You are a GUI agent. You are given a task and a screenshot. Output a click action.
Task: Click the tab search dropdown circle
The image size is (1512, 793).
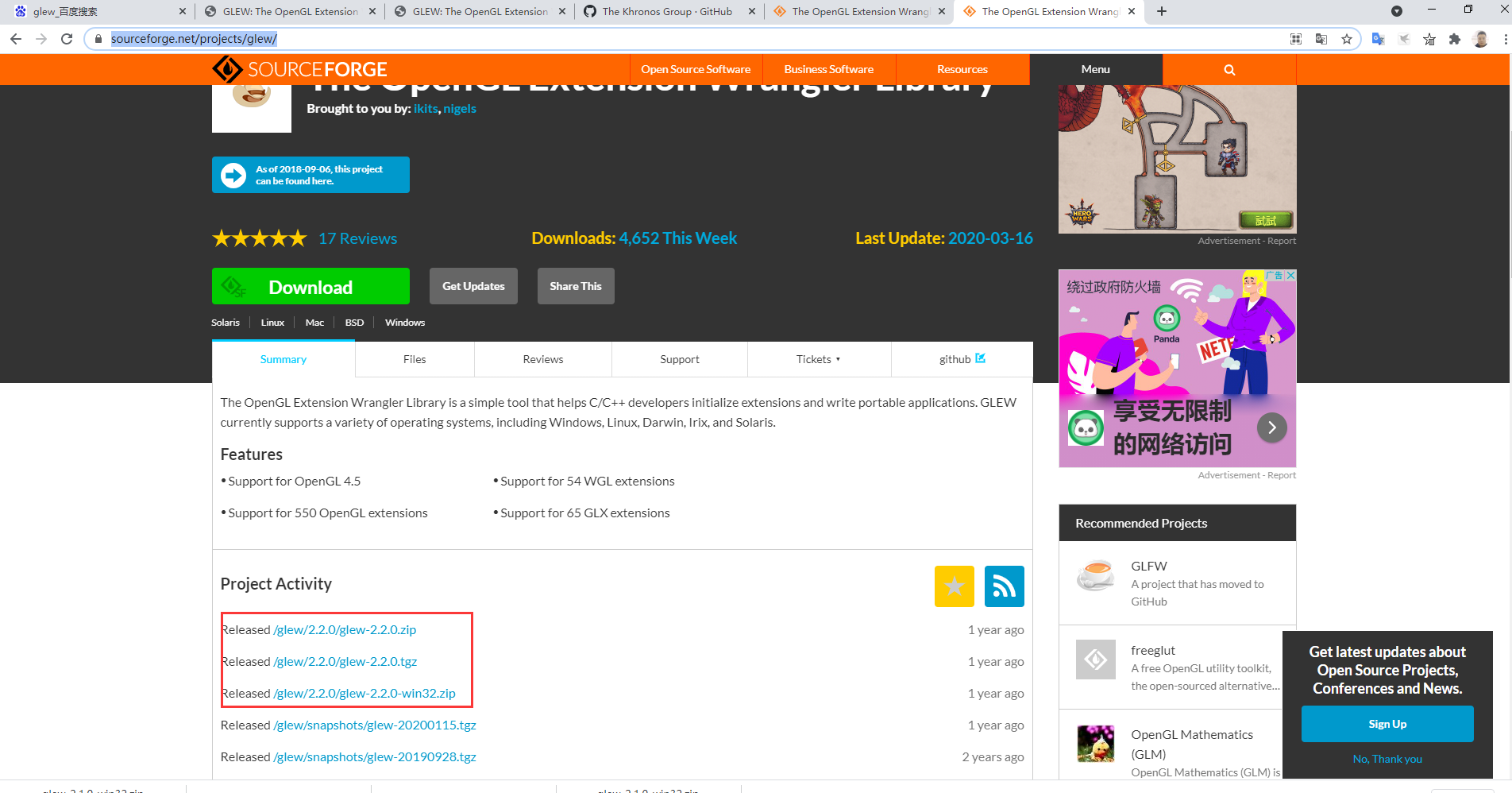click(x=1397, y=11)
